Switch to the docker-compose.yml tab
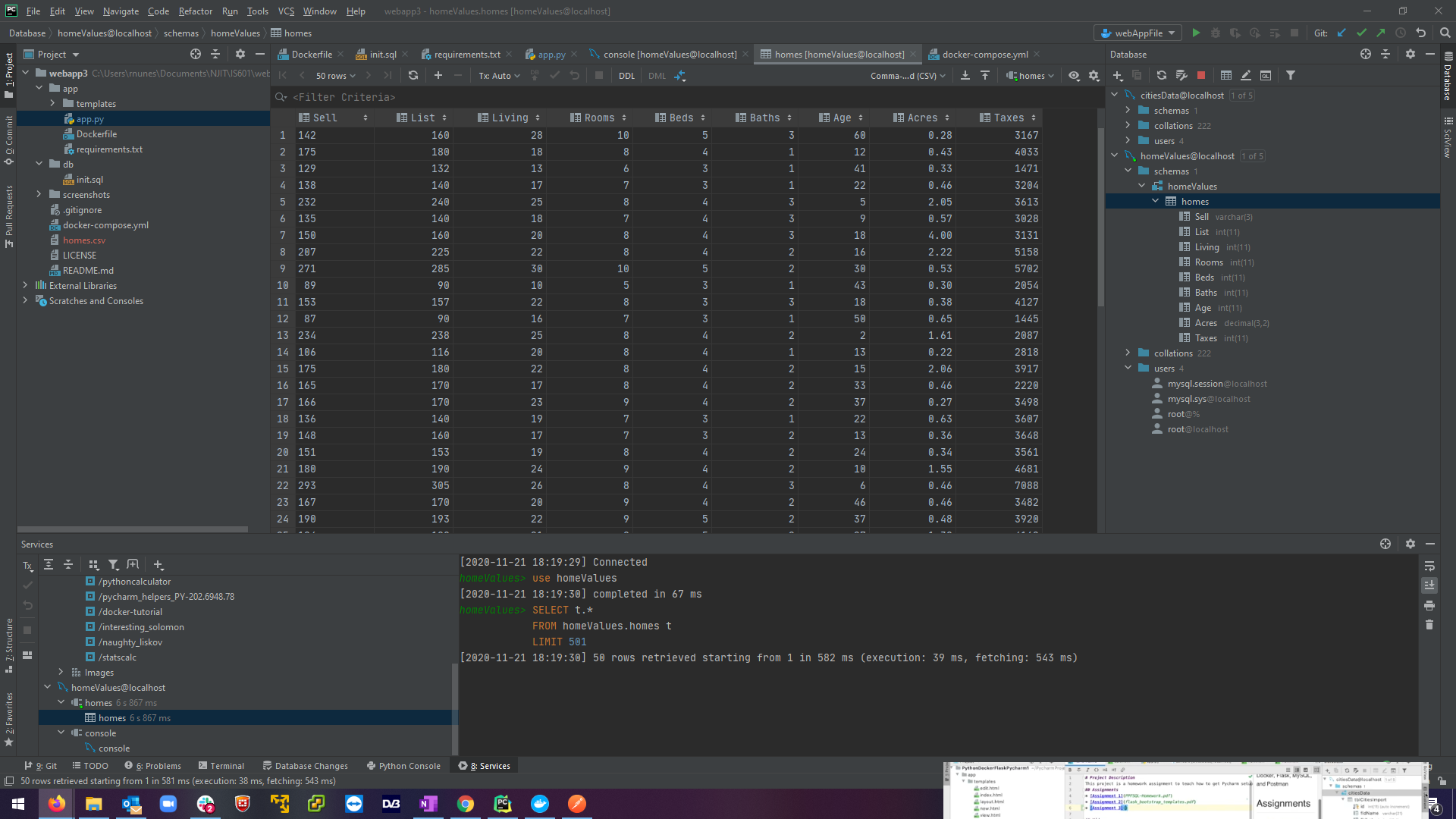 (984, 55)
